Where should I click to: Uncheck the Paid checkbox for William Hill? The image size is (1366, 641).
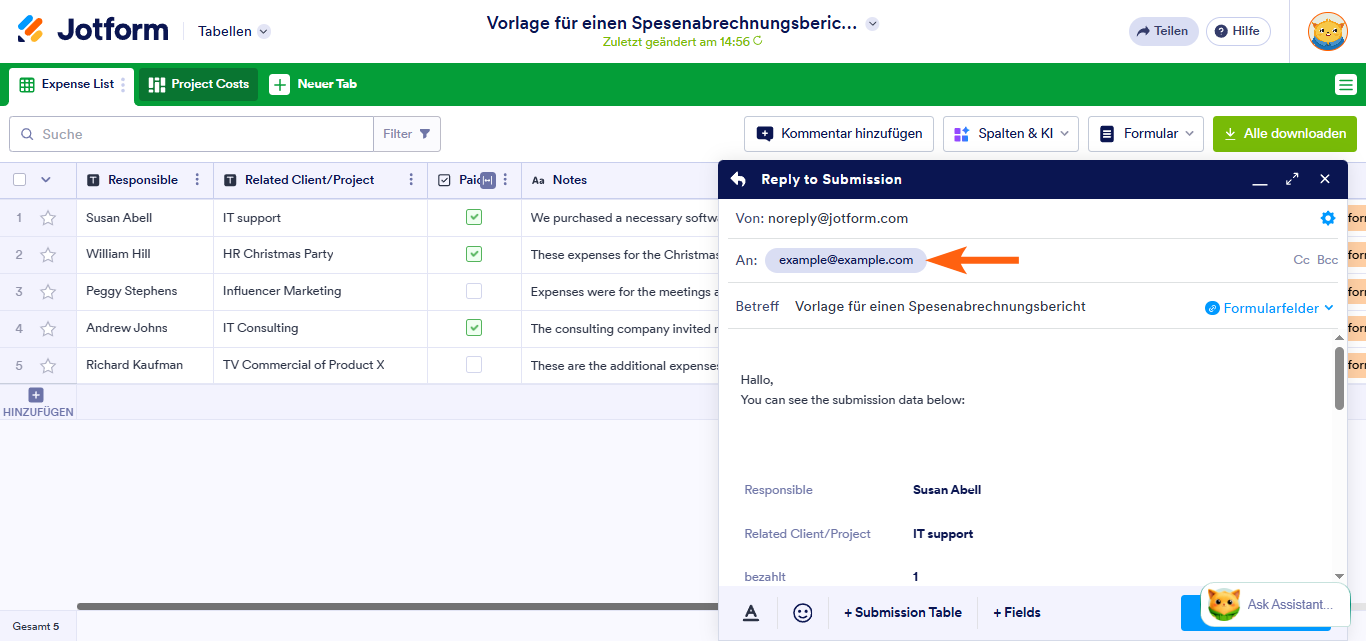pos(474,254)
